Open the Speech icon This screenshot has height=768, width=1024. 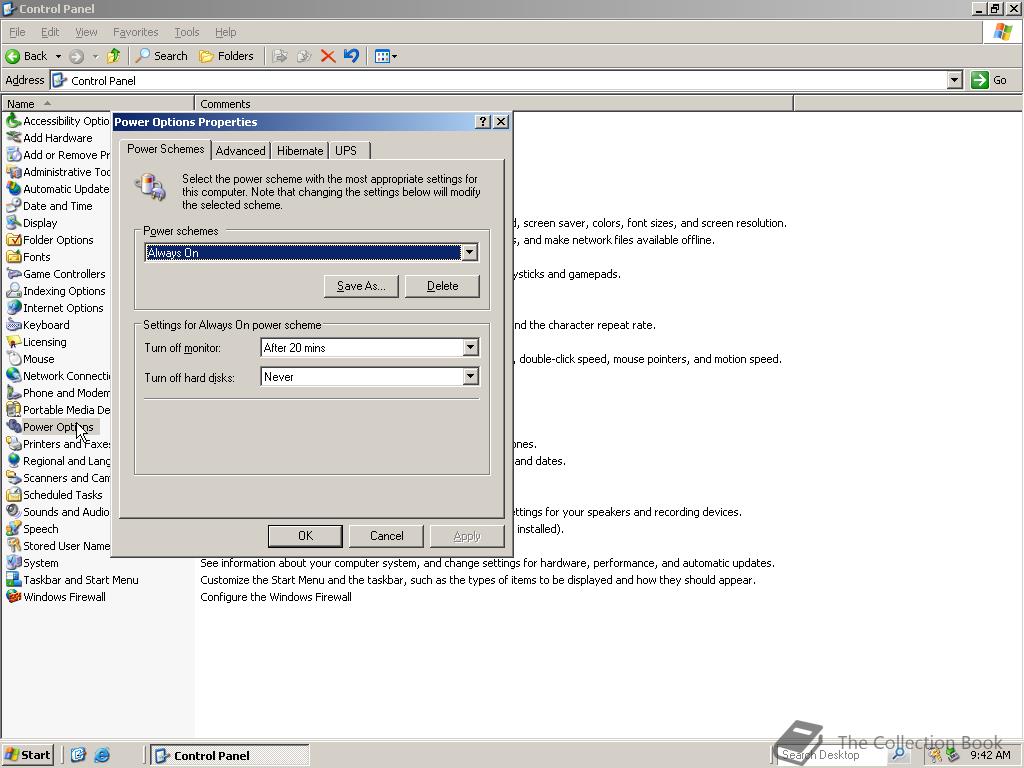point(14,528)
